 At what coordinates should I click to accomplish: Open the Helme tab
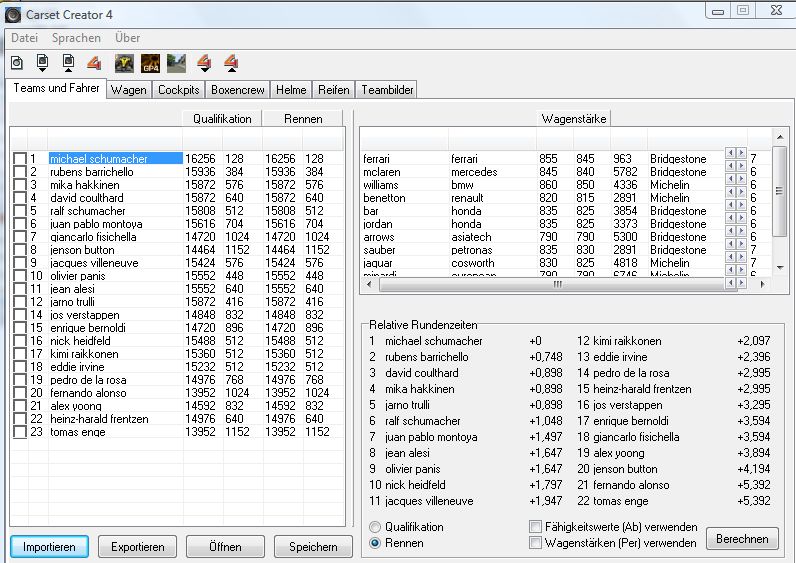291,90
